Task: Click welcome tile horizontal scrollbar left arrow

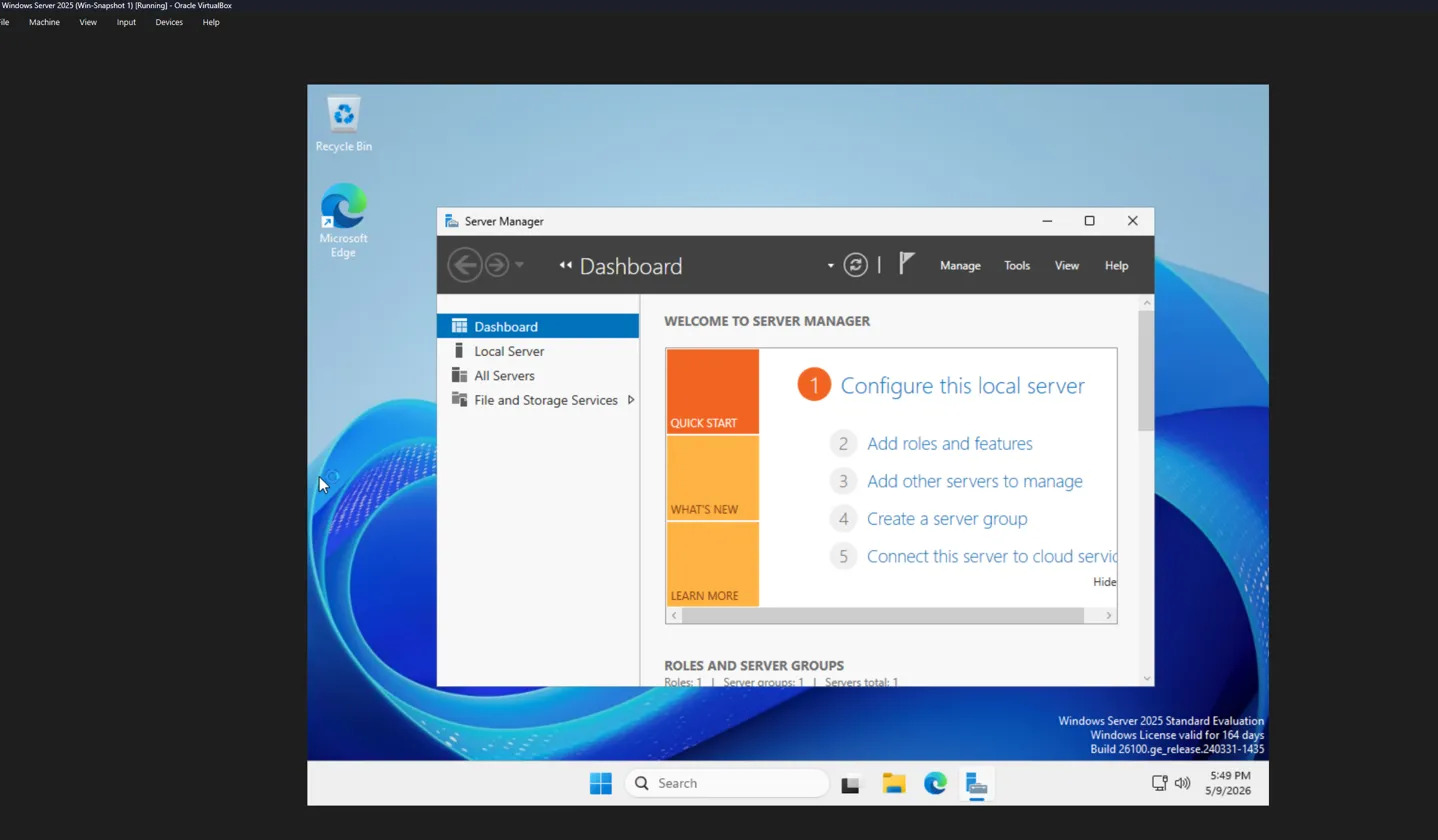Action: [674, 616]
